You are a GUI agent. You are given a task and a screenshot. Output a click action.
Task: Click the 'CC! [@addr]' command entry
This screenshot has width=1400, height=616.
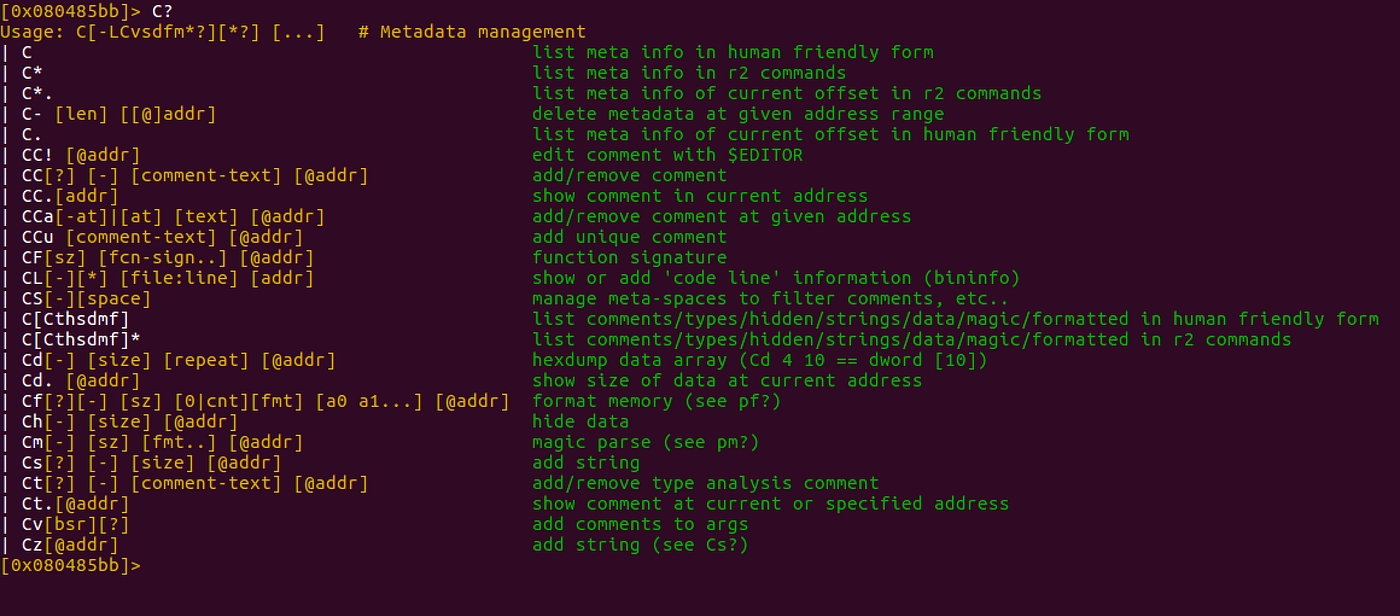point(80,155)
